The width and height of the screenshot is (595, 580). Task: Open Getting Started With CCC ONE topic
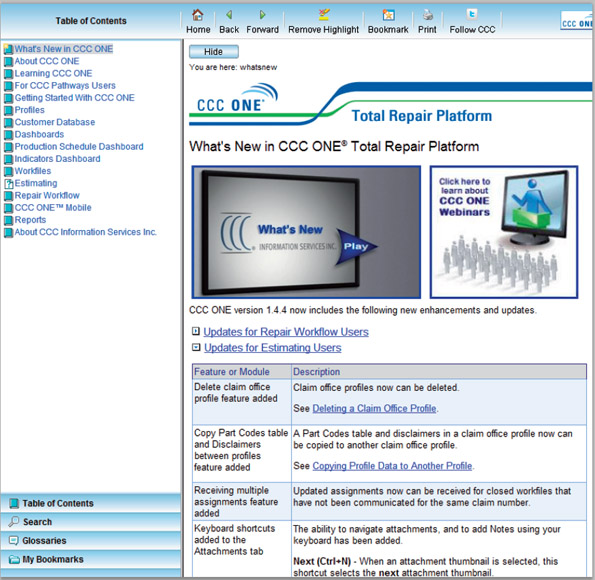pos(74,98)
